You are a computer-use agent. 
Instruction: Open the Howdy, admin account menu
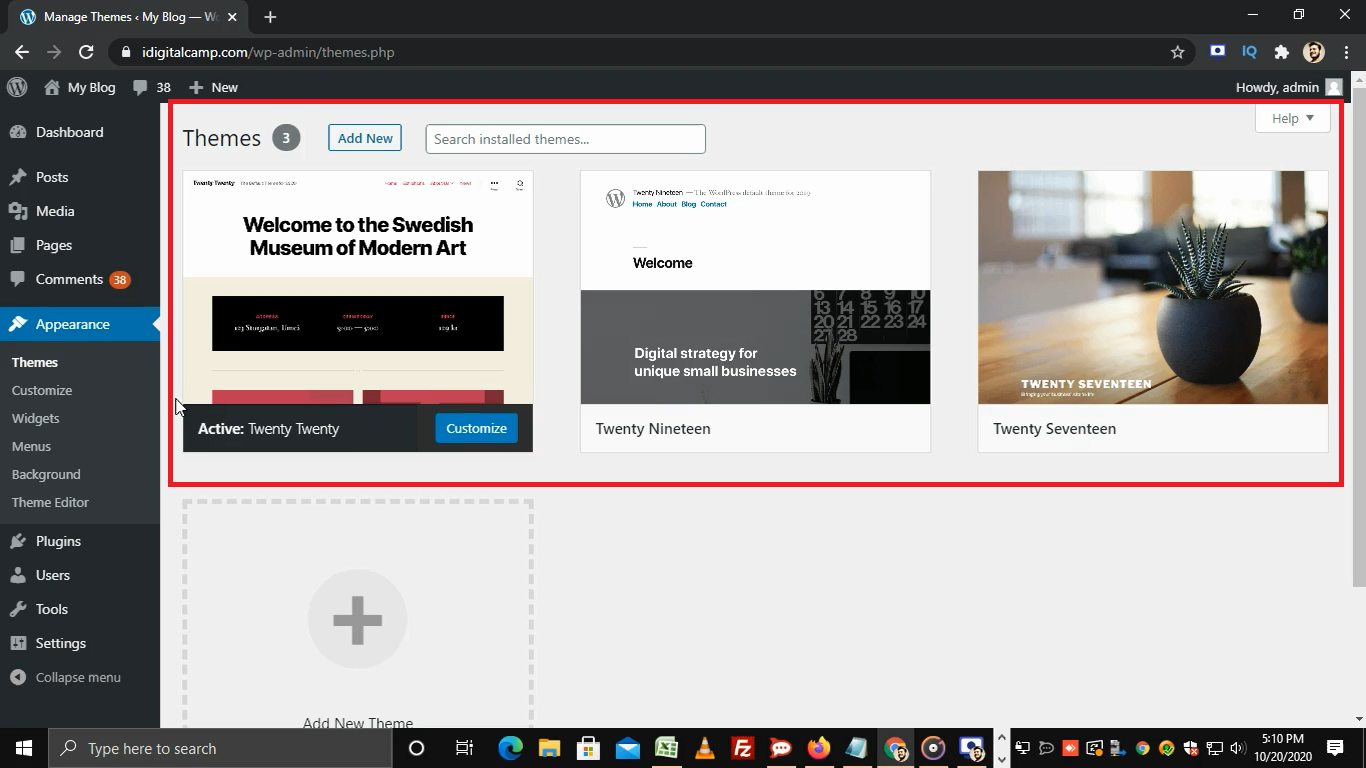point(1289,87)
